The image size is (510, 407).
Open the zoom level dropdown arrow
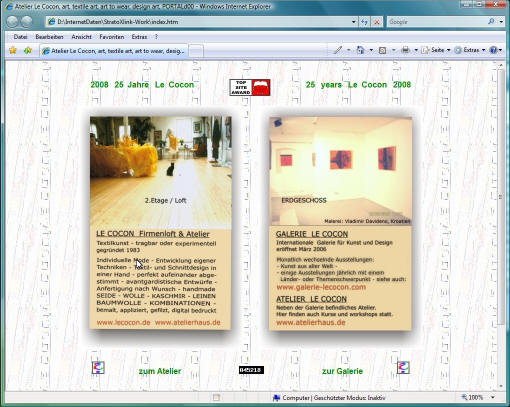coord(493,397)
